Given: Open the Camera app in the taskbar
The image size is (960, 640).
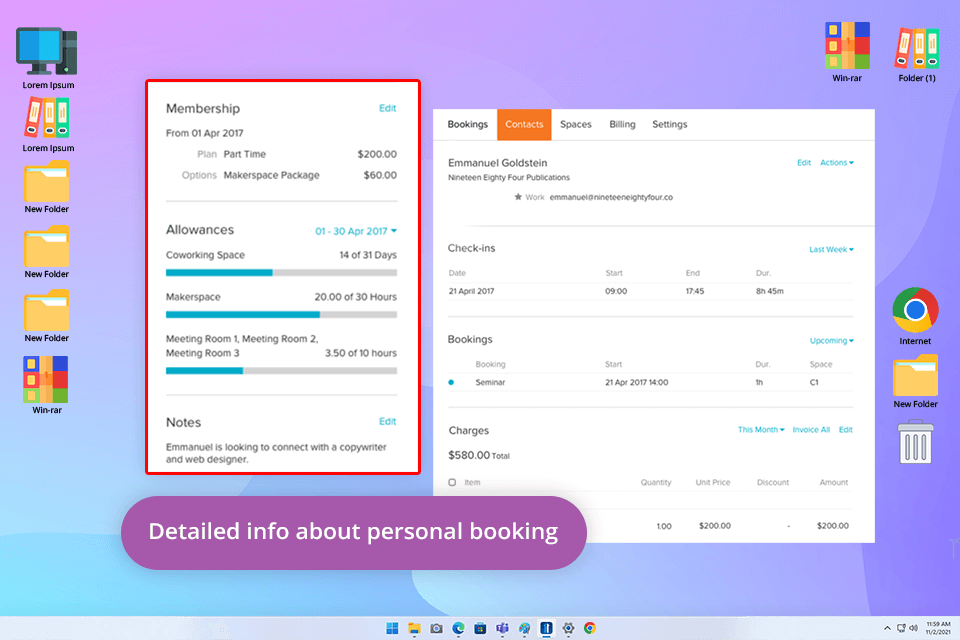Looking at the screenshot, I should 437,628.
